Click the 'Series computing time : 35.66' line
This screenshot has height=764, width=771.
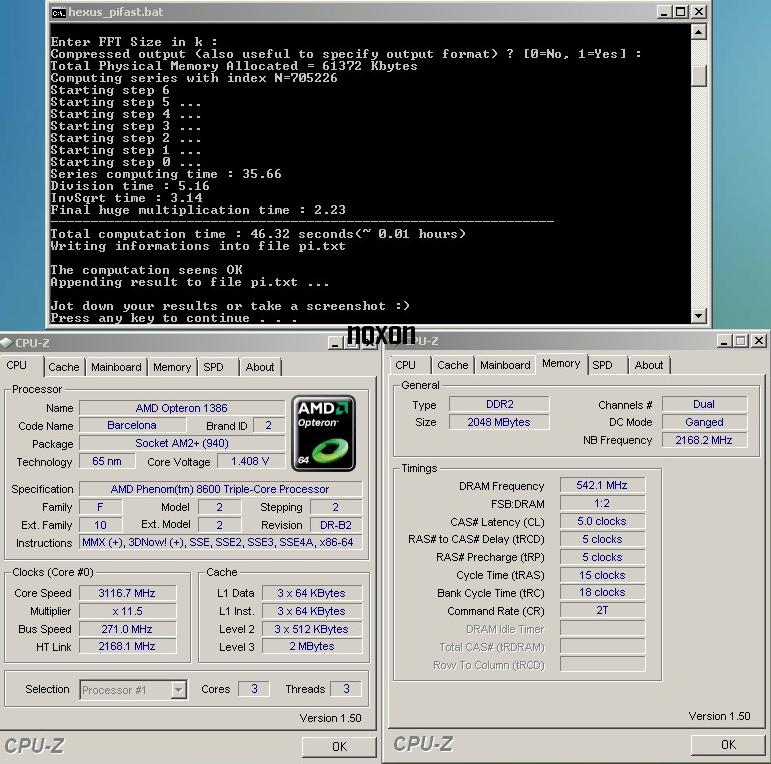166,174
